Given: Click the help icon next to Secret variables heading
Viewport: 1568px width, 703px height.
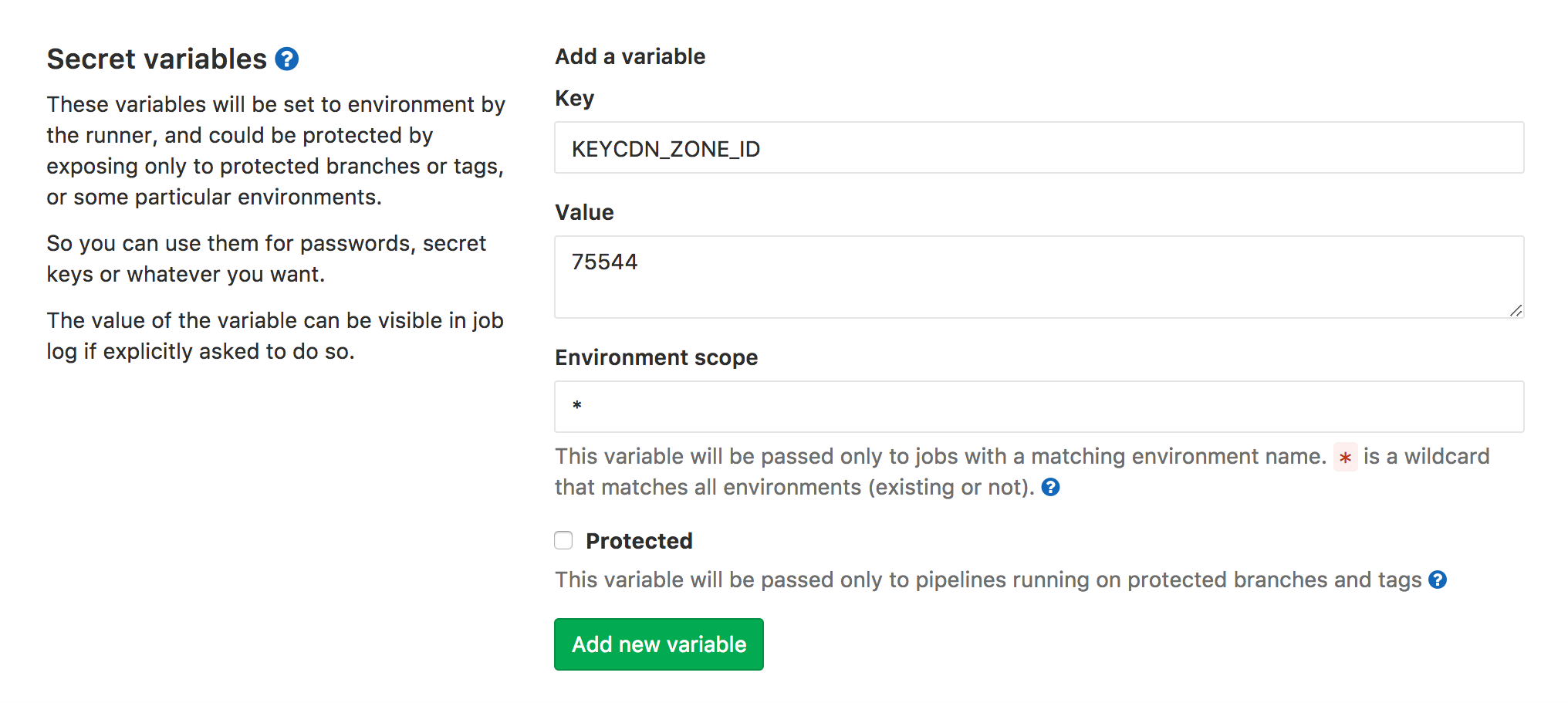Looking at the screenshot, I should [286, 58].
